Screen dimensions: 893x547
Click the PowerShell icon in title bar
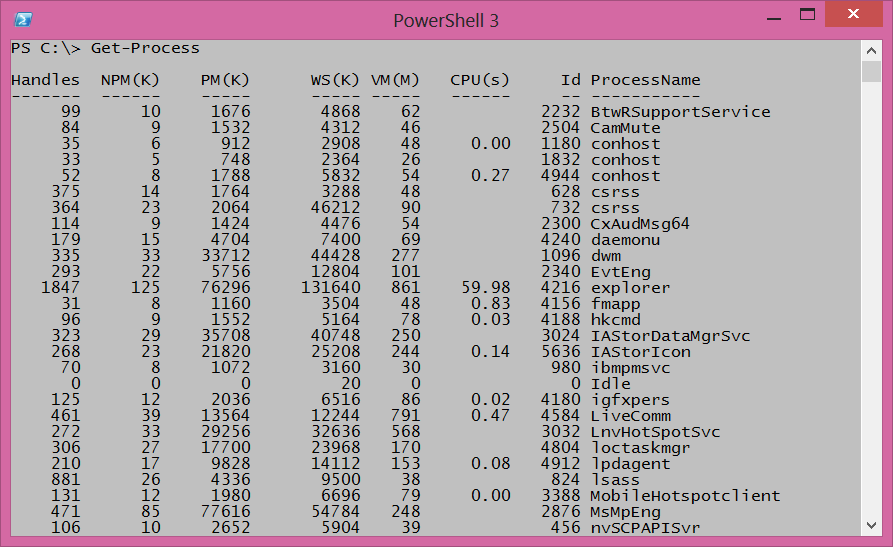point(22,20)
